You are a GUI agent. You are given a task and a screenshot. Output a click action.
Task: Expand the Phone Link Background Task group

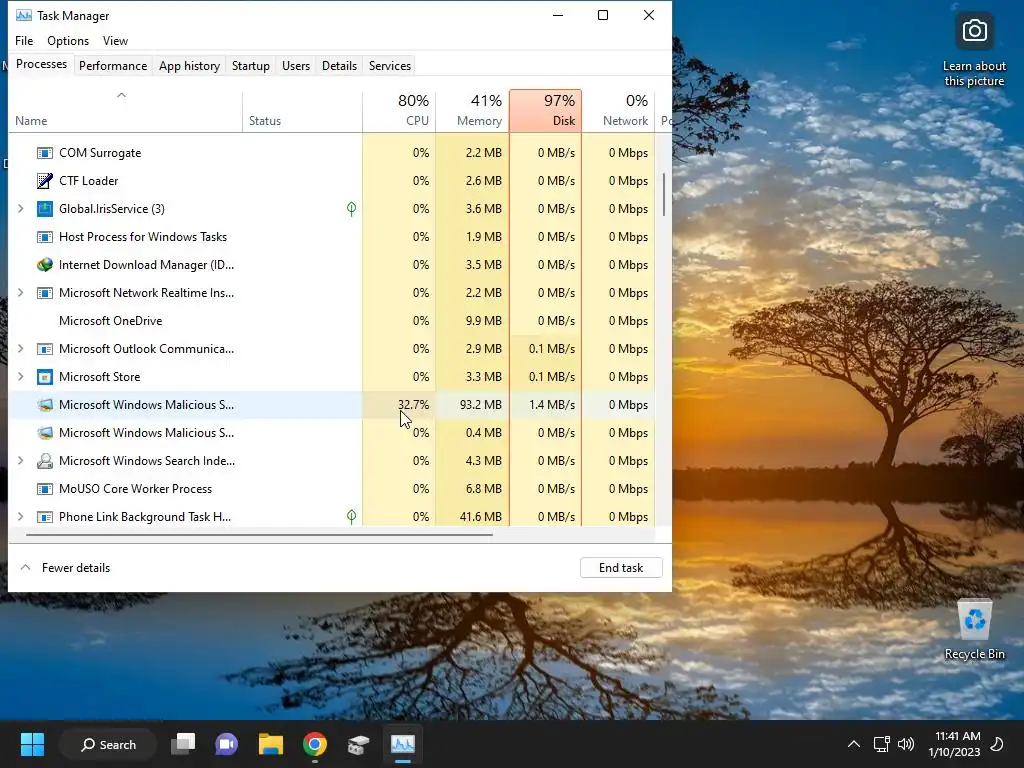point(21,517)
